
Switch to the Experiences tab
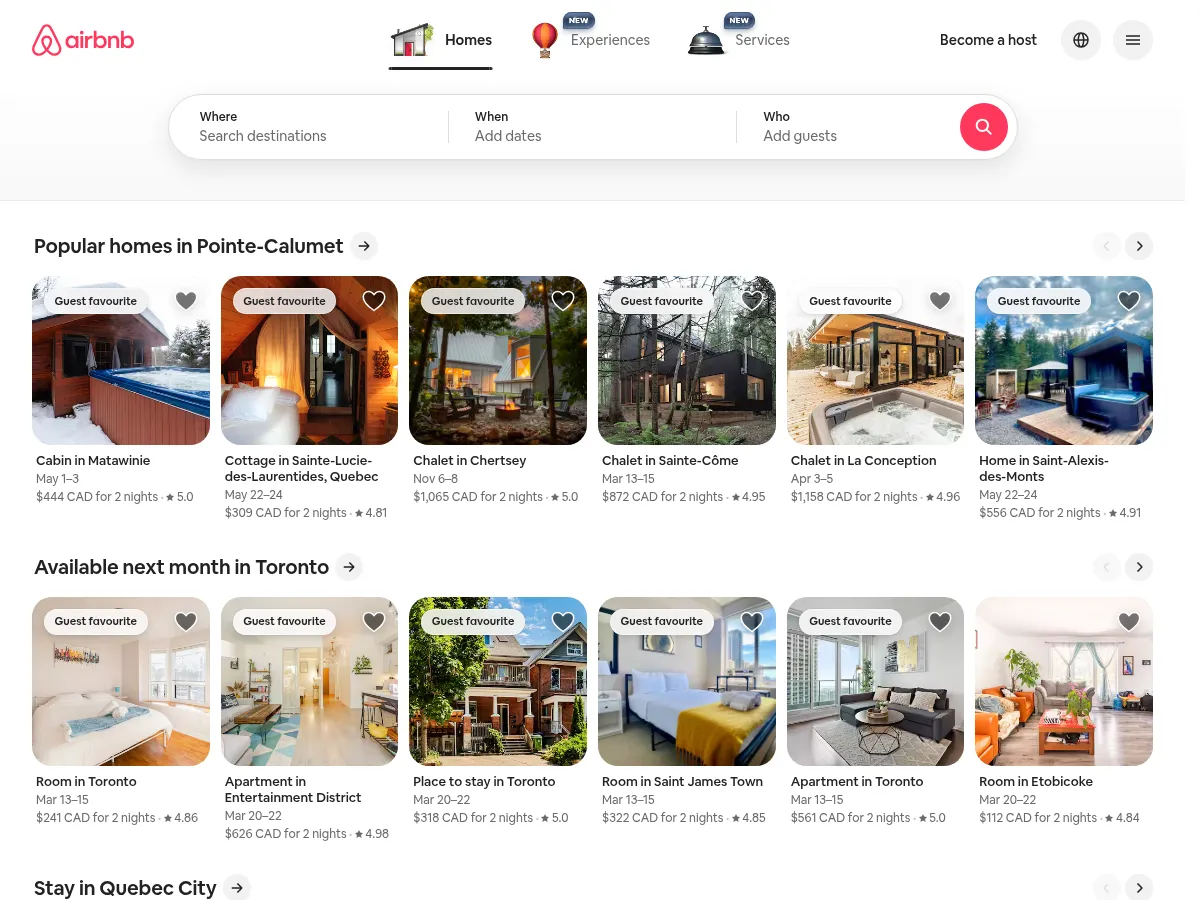pyautogui.click(x=610, y=40)
